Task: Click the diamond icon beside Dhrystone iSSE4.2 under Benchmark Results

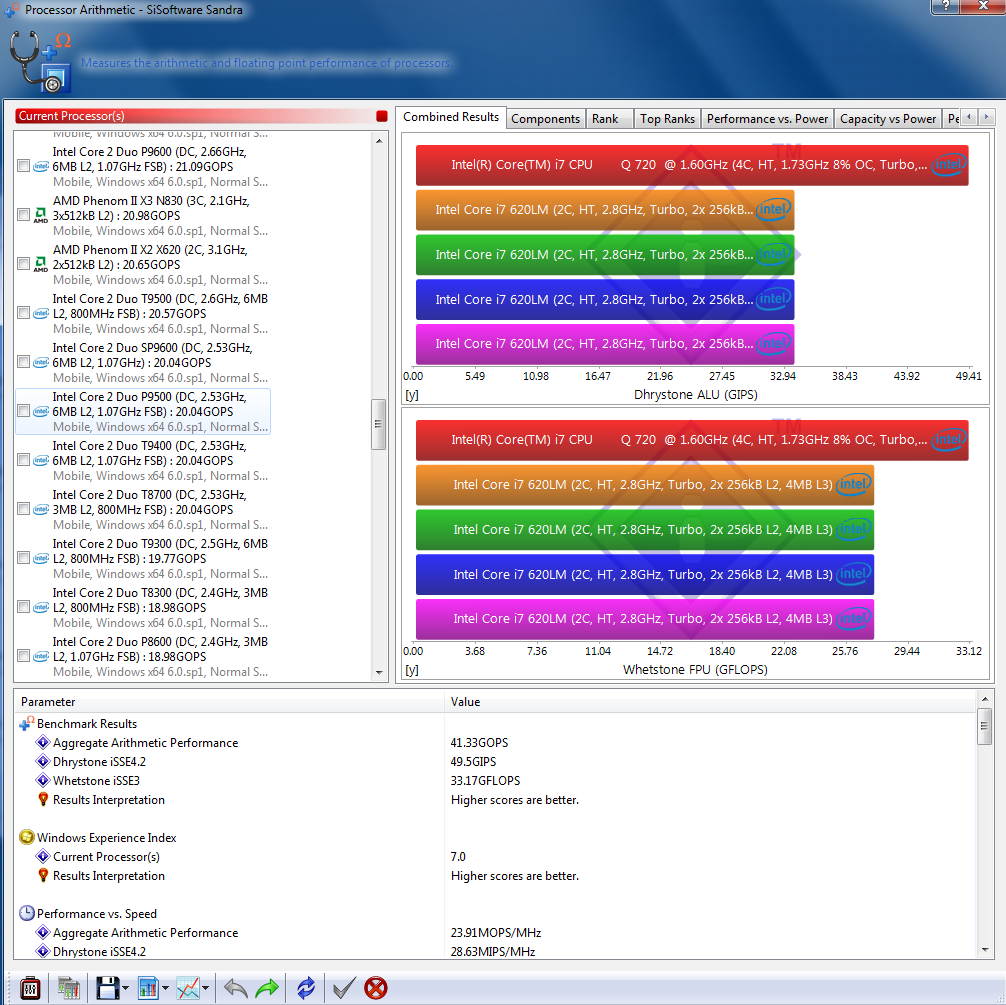Action: (x=43, y=762)
